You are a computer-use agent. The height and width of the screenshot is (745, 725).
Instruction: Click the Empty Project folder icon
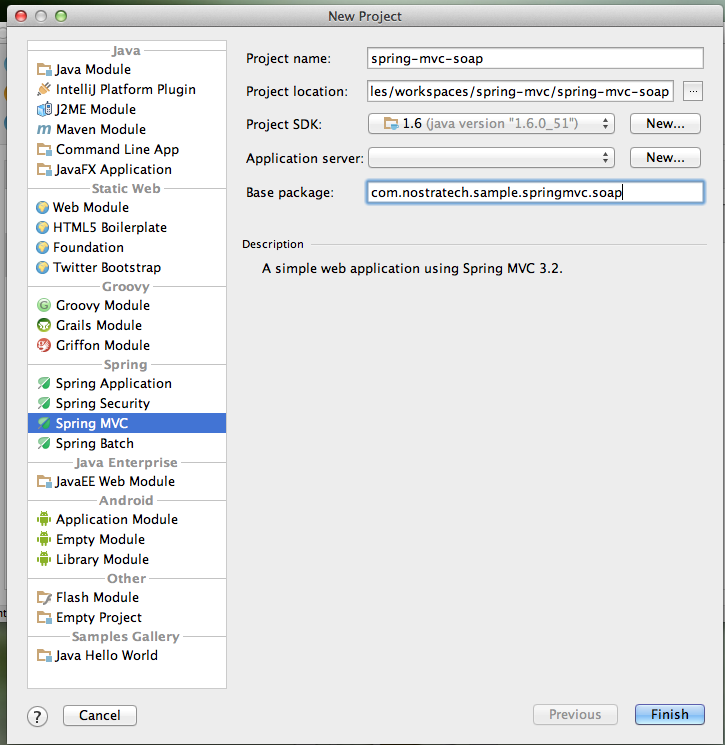point(44,617)
